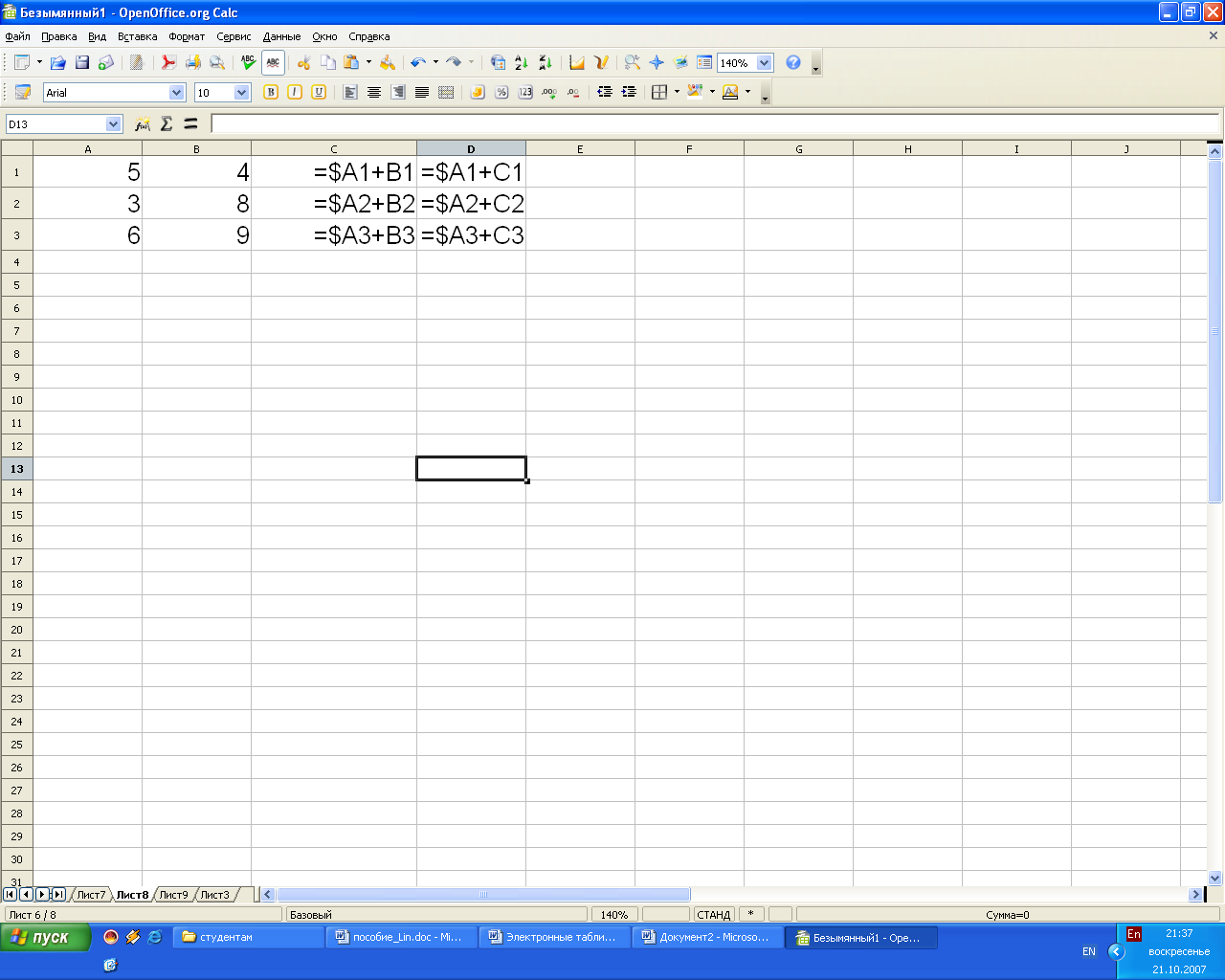Open the Данные menu
1225x980 pixels.
(281, 36)
